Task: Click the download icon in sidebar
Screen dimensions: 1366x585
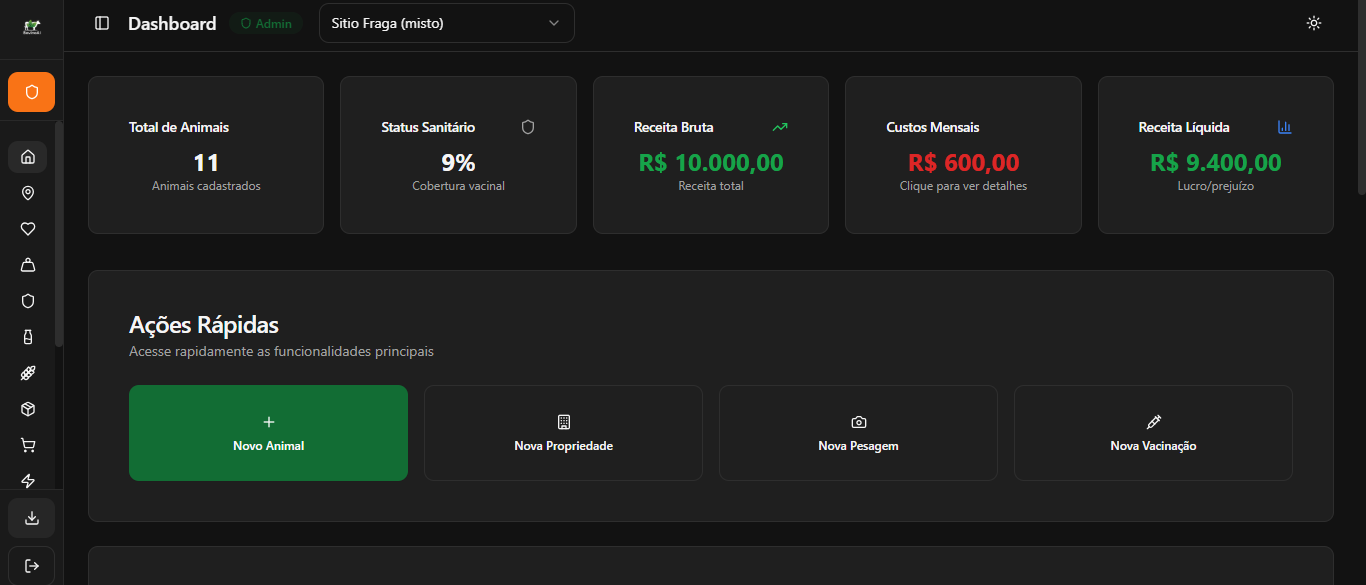Action: pyautogui.click(x=32, y=518)
